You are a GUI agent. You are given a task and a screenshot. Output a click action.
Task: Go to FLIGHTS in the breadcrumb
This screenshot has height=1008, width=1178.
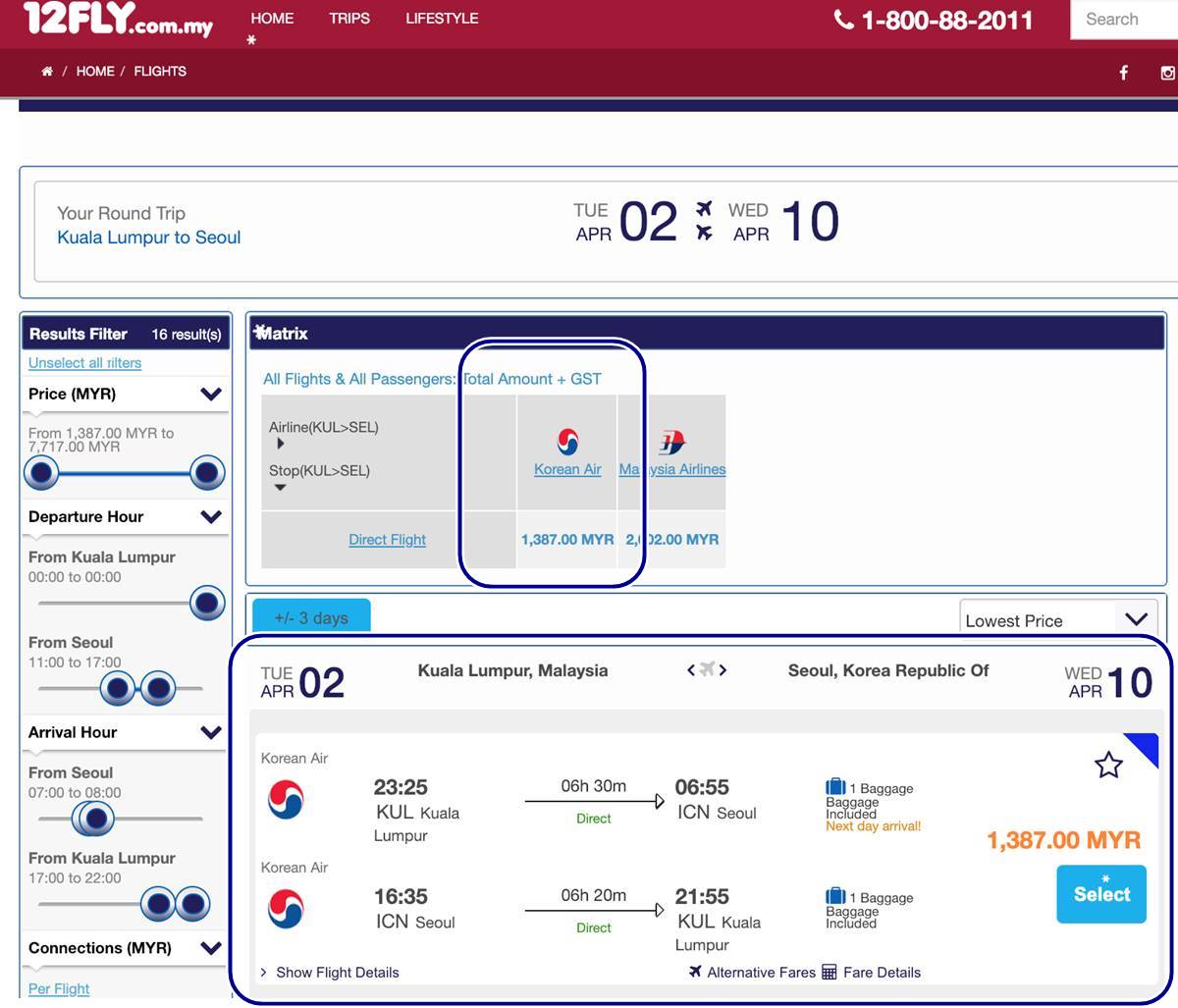[160, 72]
